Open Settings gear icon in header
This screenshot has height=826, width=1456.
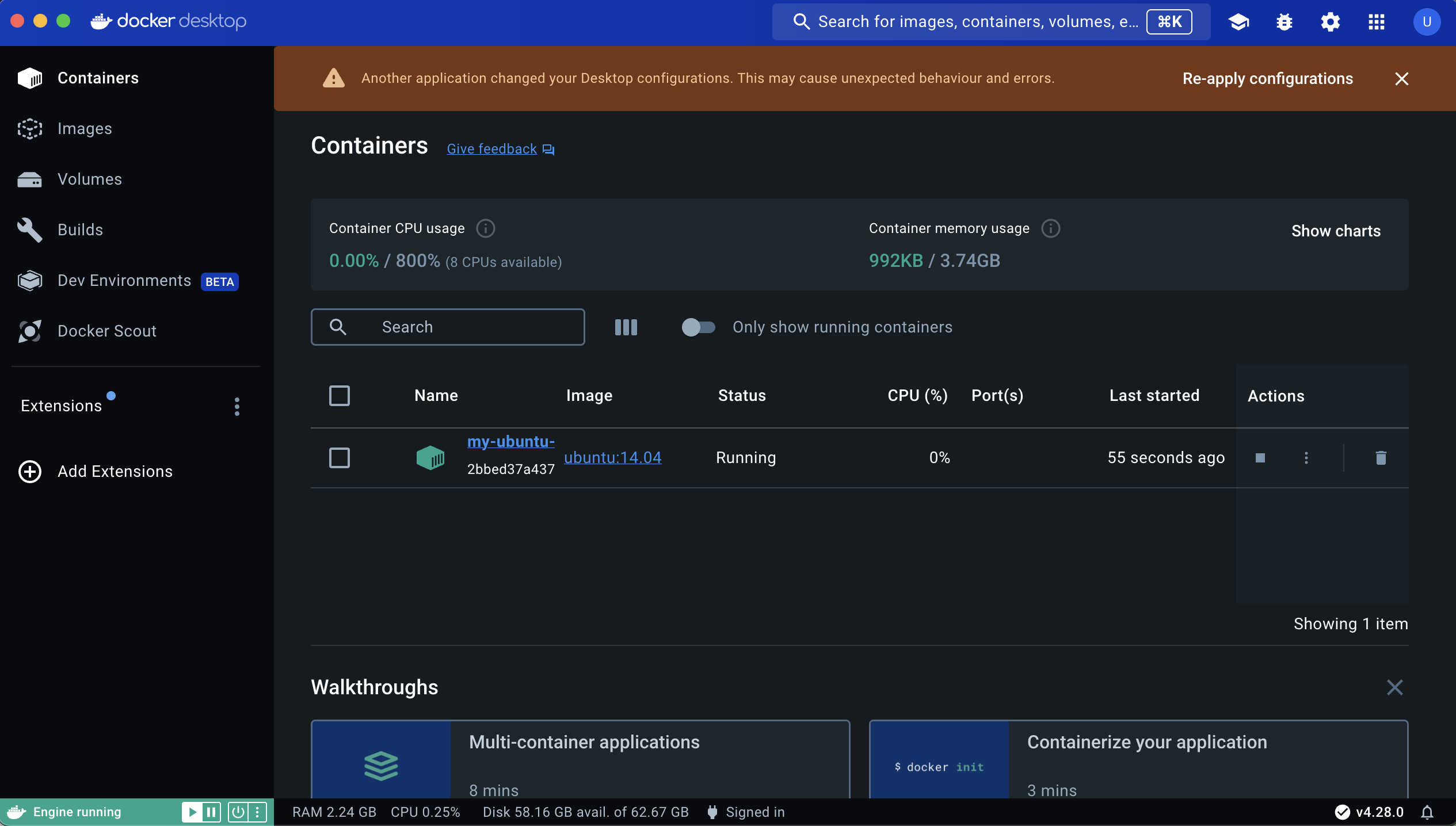pyautogui.click(x=1330, y=22)
